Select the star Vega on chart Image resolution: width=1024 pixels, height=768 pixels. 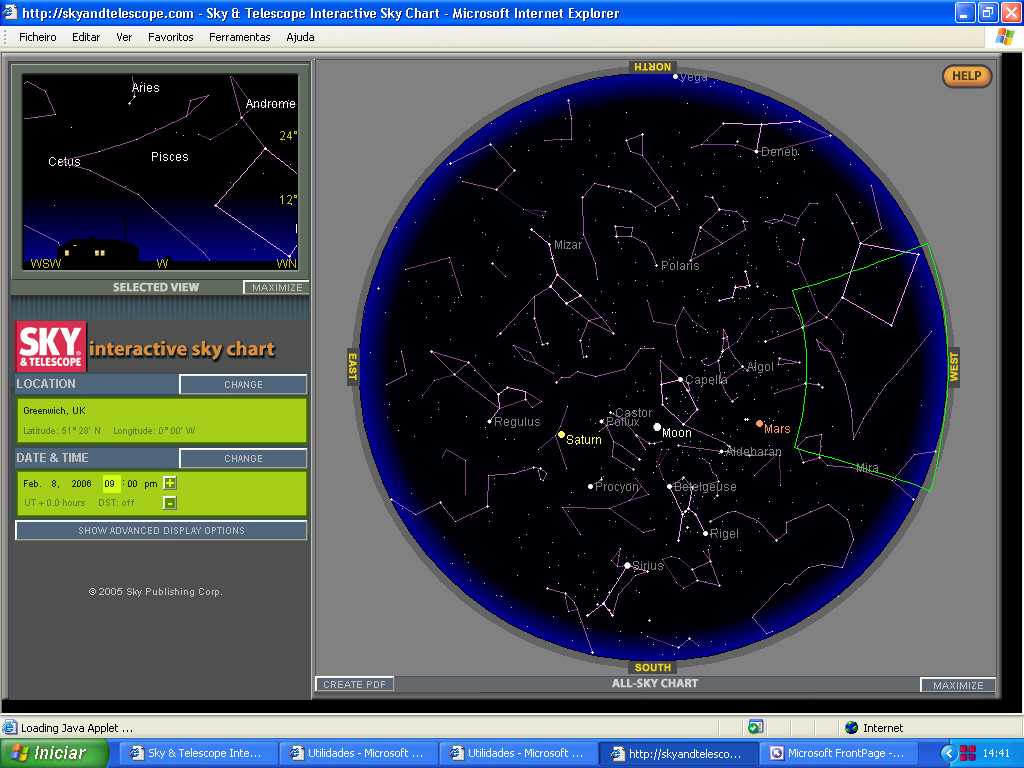click(675, 77)
